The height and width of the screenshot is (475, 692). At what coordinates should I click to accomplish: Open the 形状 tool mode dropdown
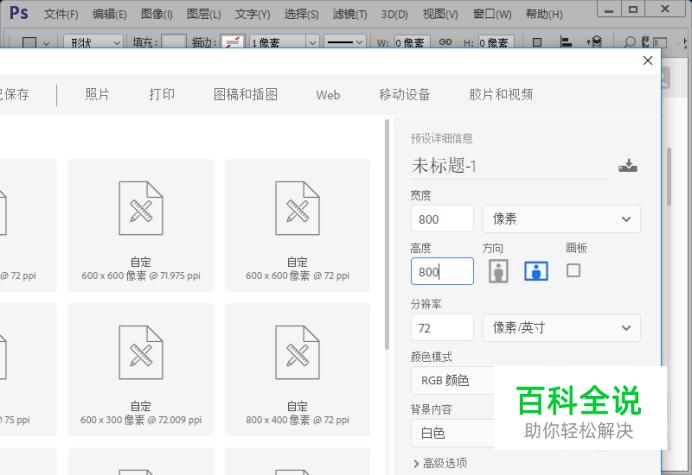point(93,42)
